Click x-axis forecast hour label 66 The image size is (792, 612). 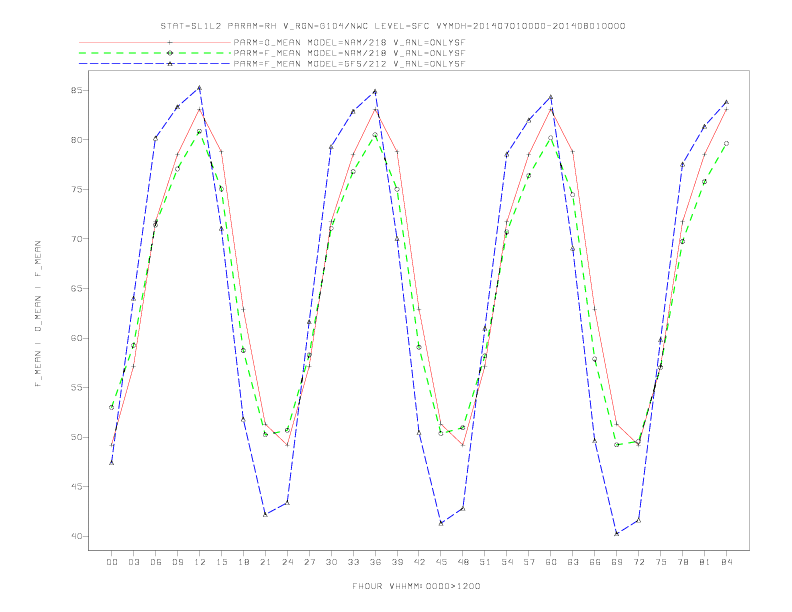(x=595, y=562)
